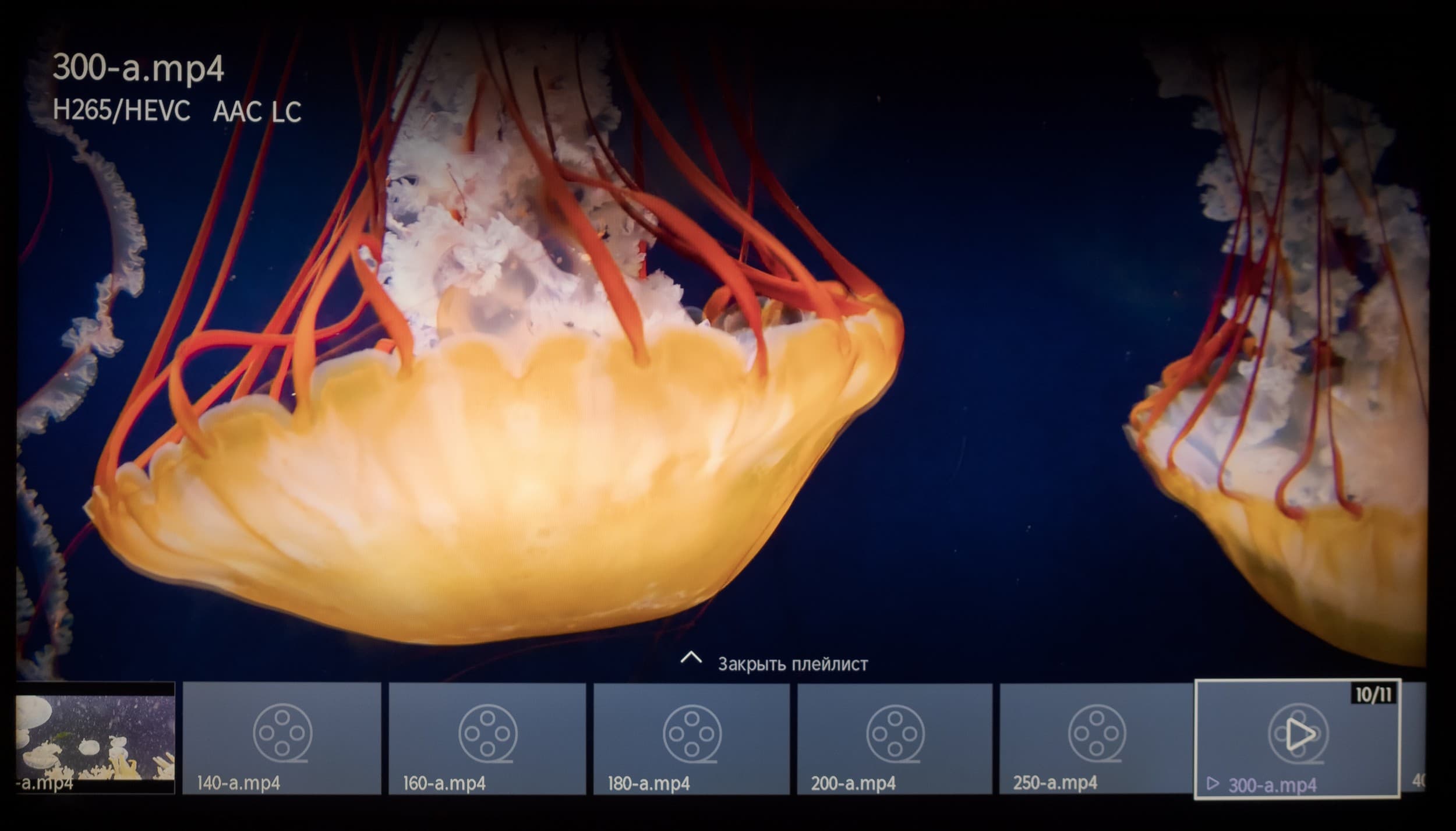Click the film reel icon on 200-a.mp4

[895, 733]
